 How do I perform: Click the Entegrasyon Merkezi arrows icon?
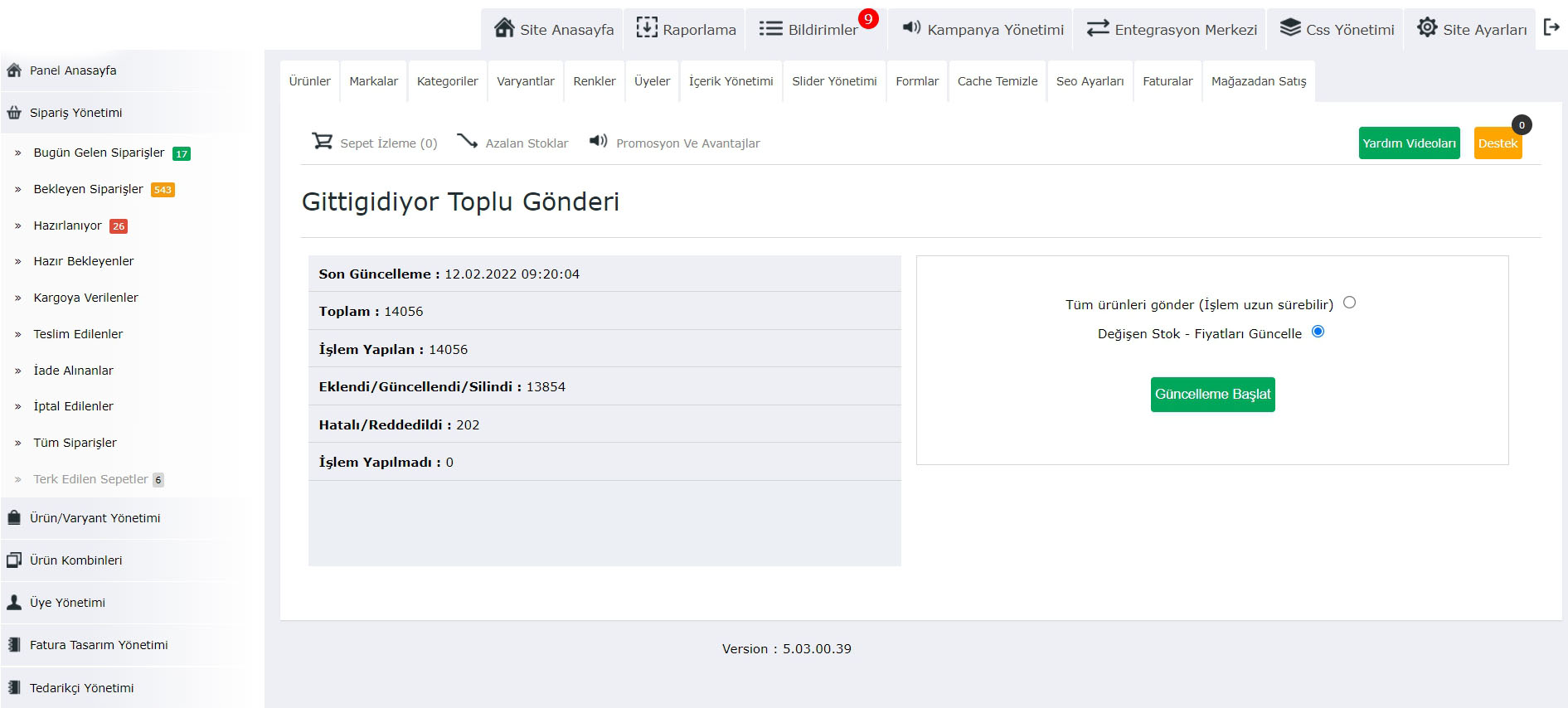click(x=1098, y=28)
